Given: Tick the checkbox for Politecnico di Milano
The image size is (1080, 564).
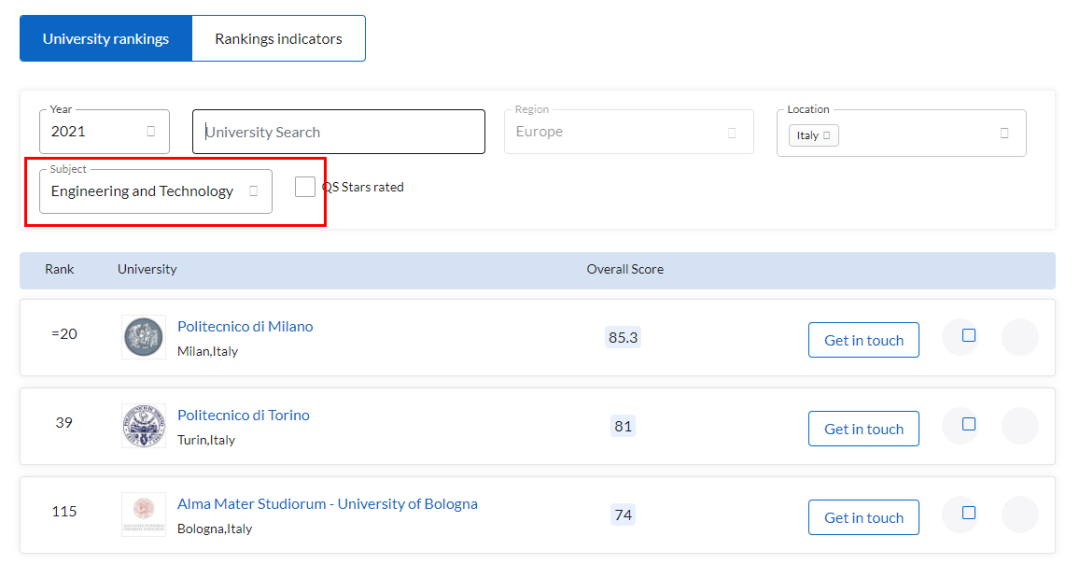Looking at the screenshot, I should pyautogui.click(x=968, y=336).
